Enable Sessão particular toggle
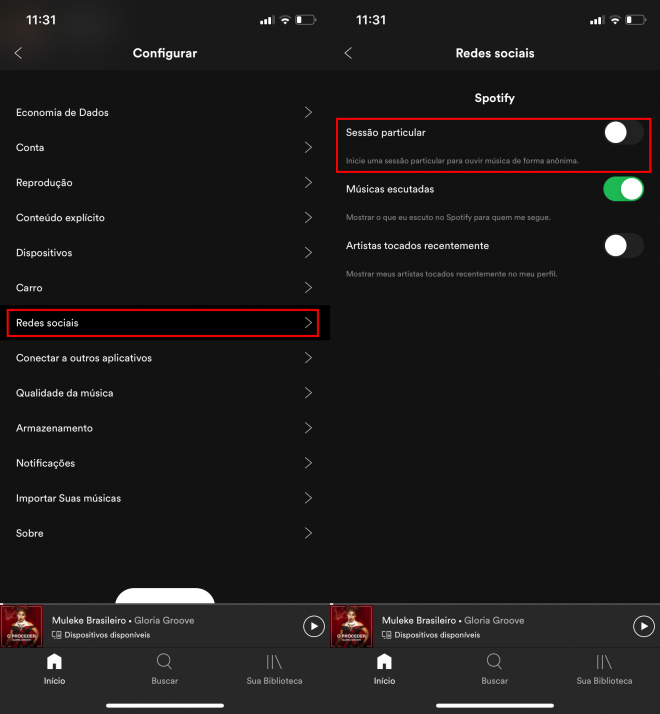Image resolution: width=660 pixels, height=714 pixels. tap(624, 133)
